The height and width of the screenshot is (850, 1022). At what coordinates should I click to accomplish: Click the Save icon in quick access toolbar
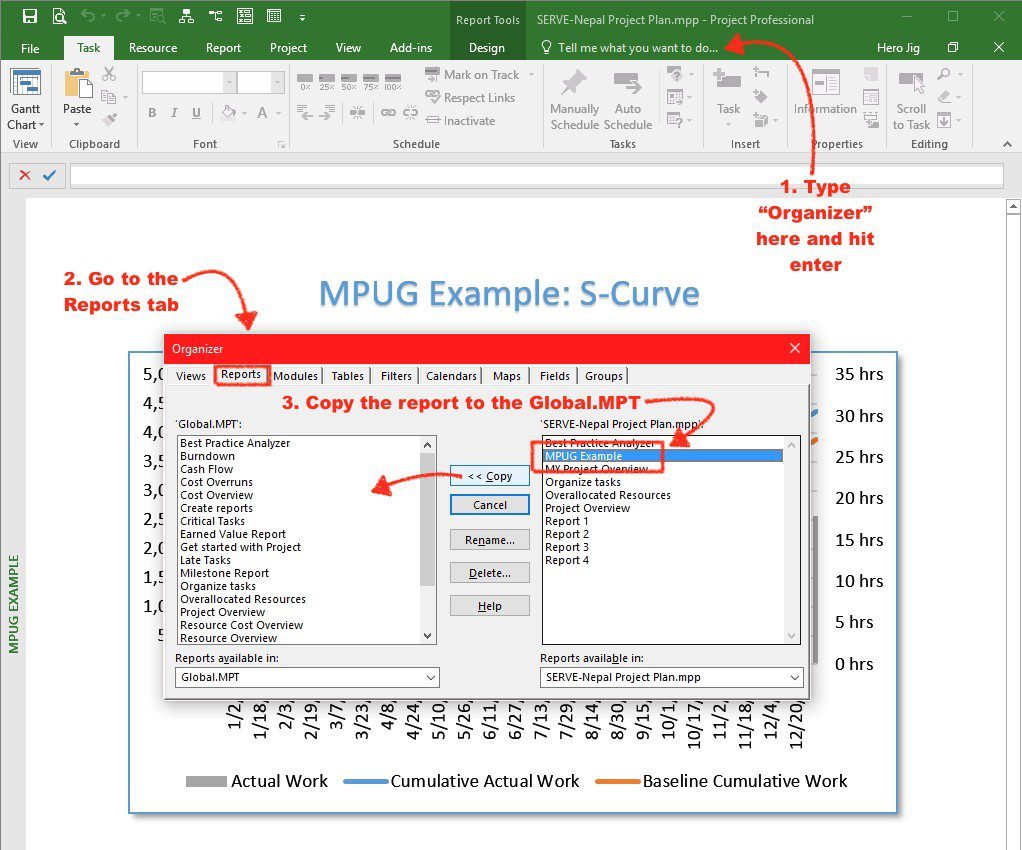[30, 16]
